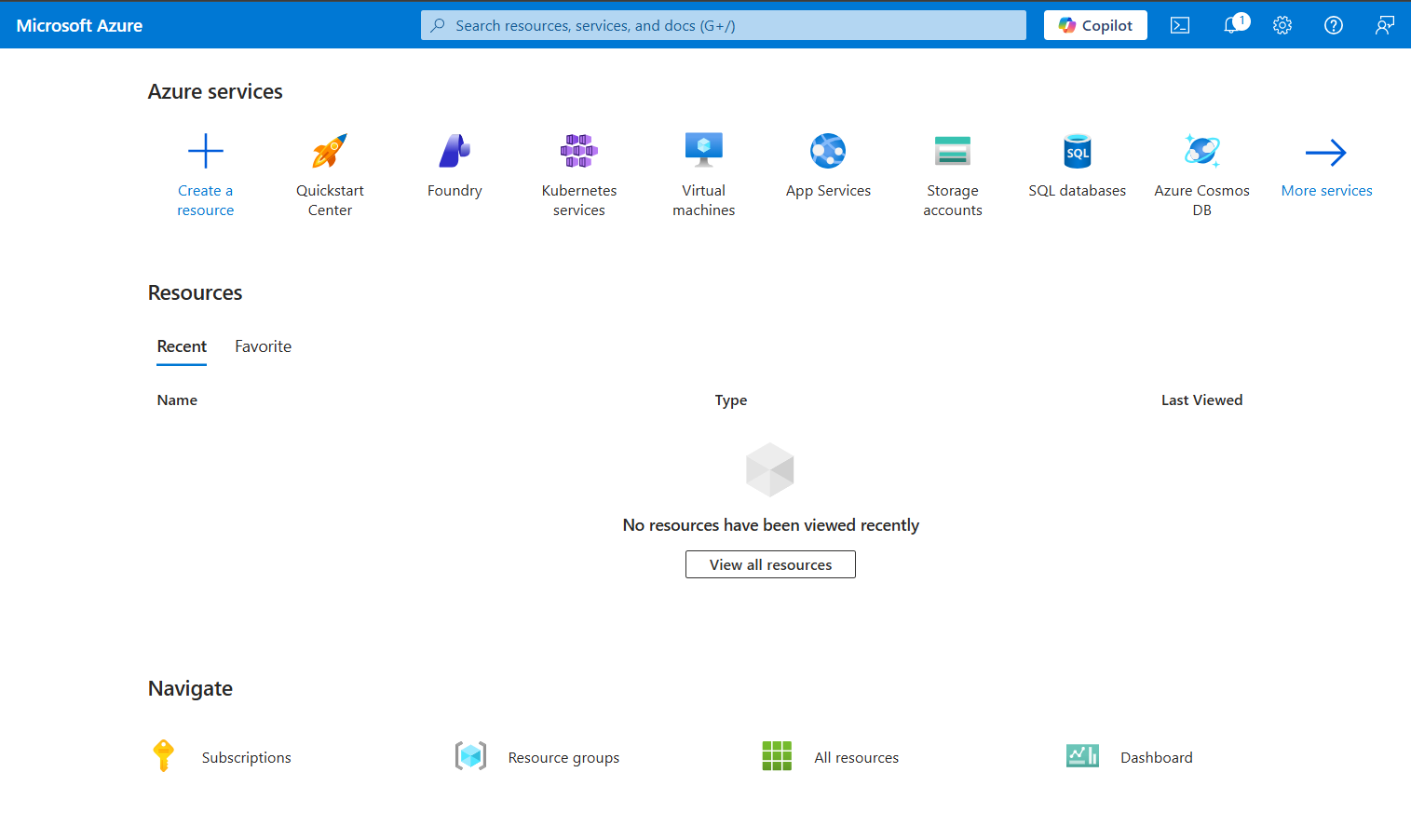Go to Microsoft Azure home link
Image resolution: width=1411 pixels, height=840 pixels.
[x=79, y=25]
